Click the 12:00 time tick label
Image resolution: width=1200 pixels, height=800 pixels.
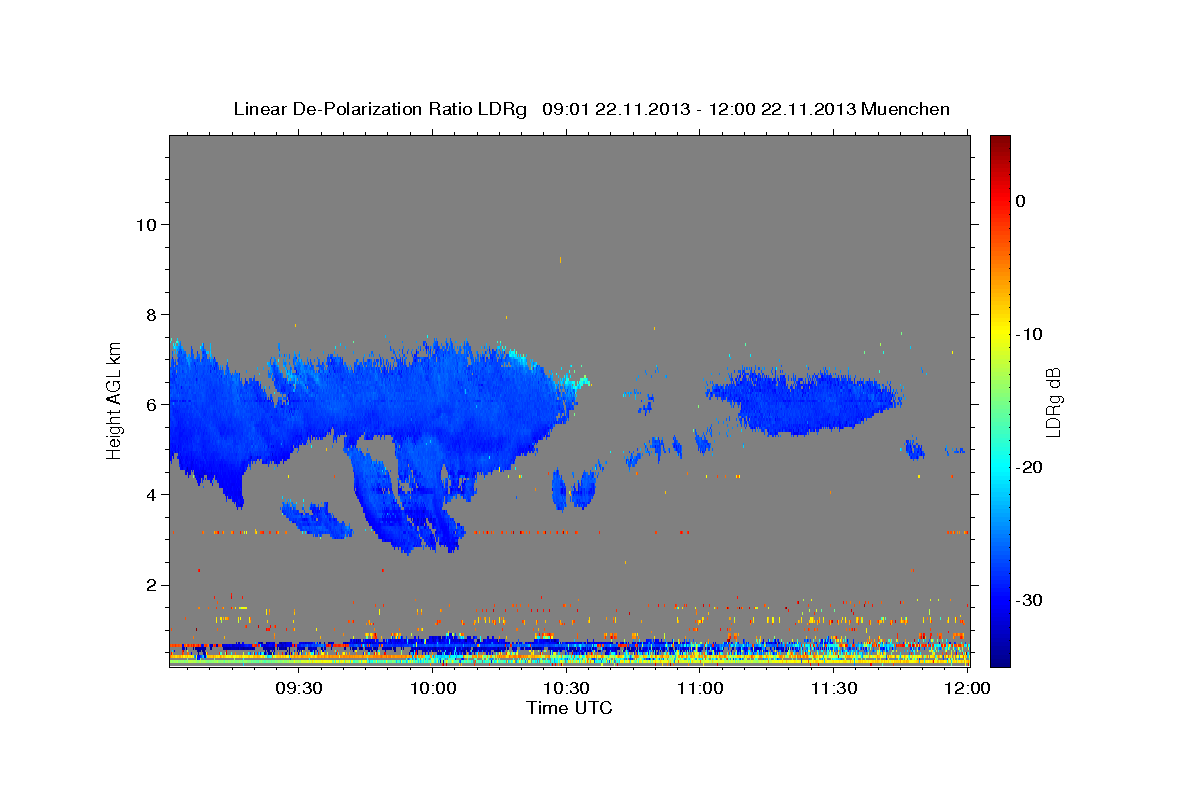(967, 688)
